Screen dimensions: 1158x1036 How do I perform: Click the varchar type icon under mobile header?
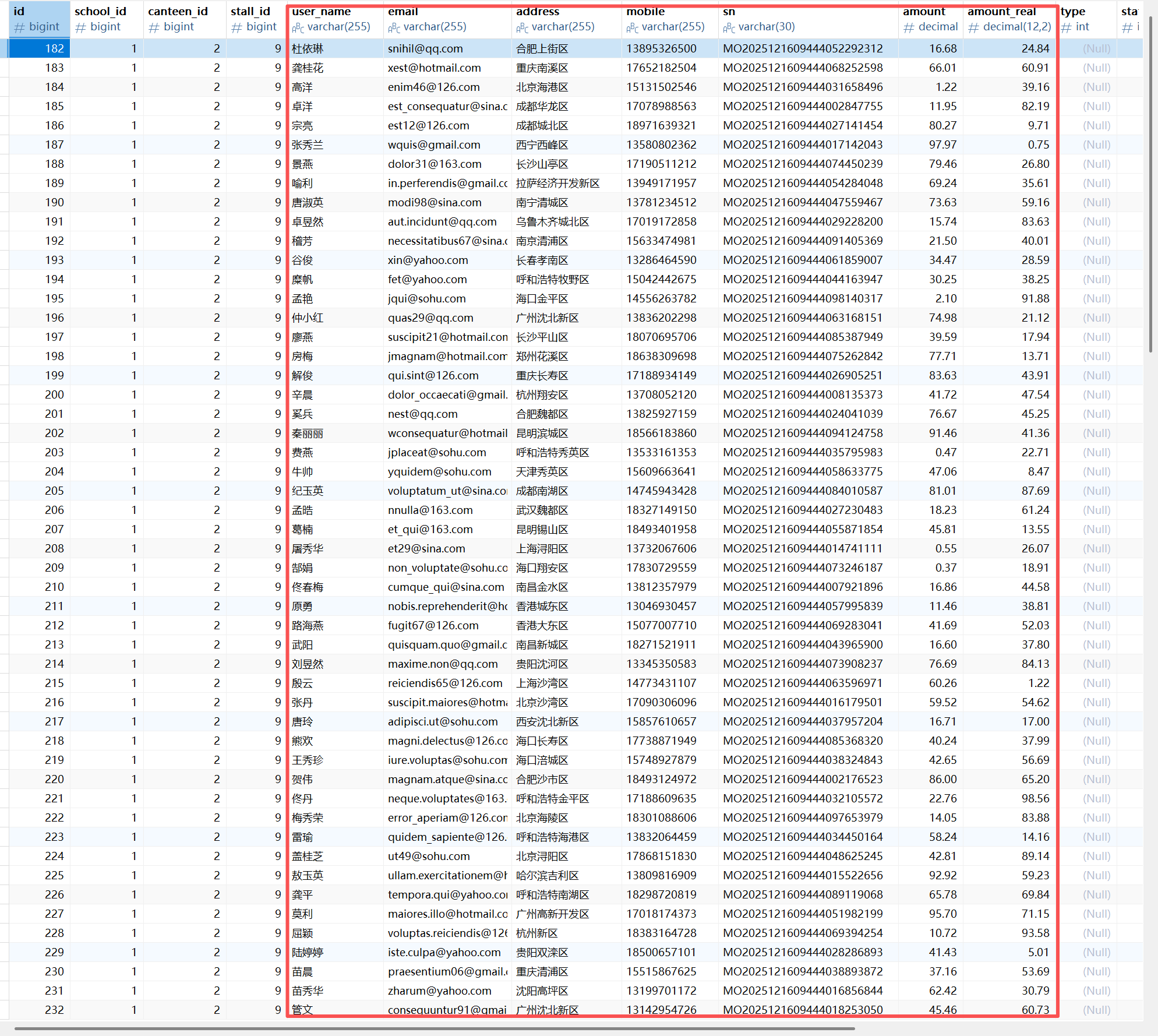pos(632,27)
